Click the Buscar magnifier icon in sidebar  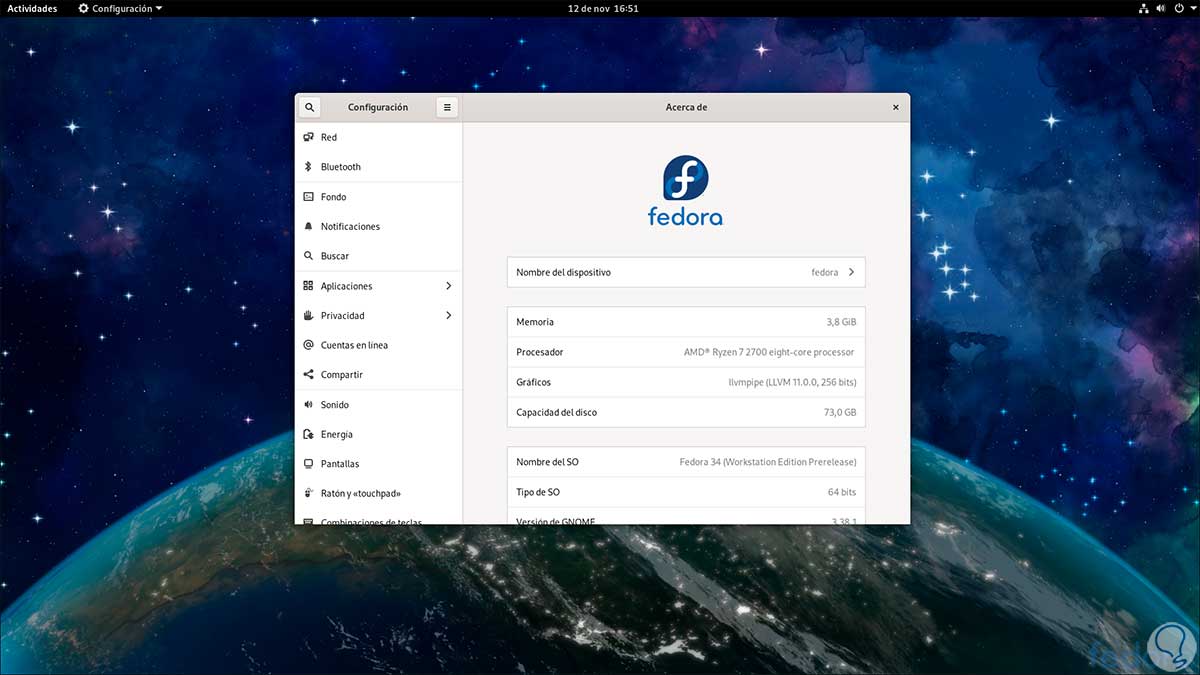309,256
